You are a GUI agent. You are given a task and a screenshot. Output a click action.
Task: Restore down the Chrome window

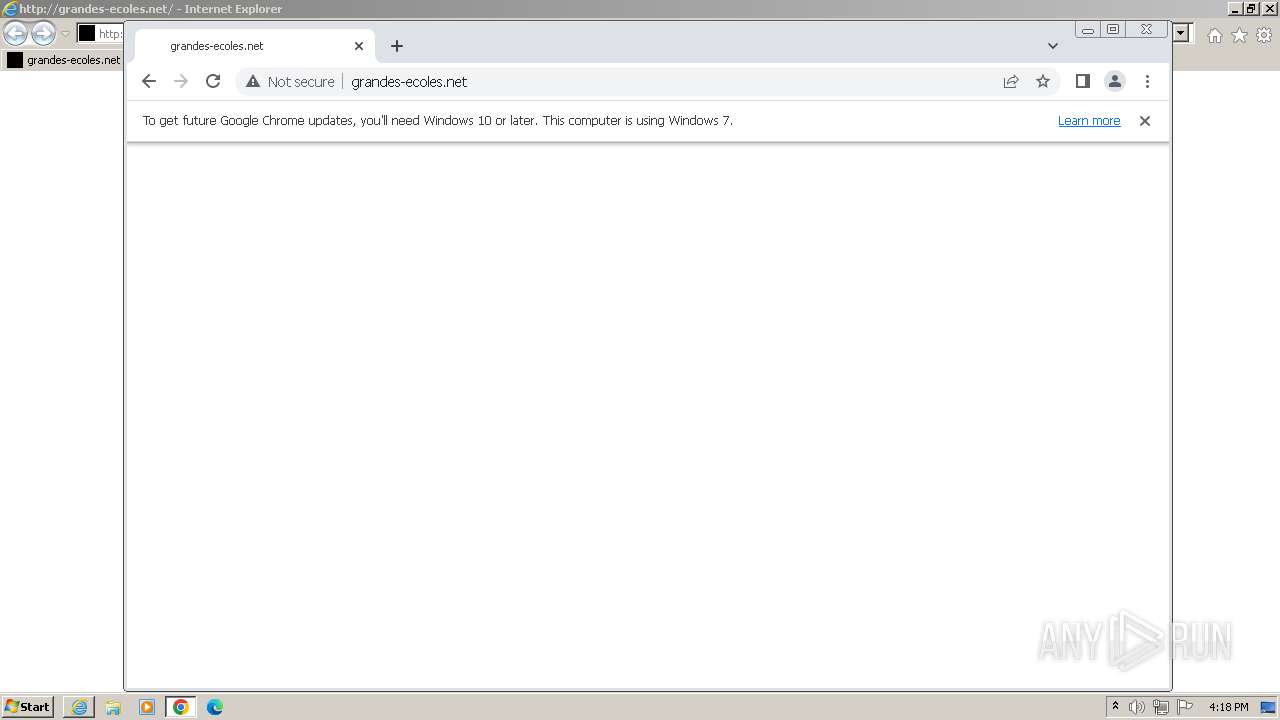1113,30
